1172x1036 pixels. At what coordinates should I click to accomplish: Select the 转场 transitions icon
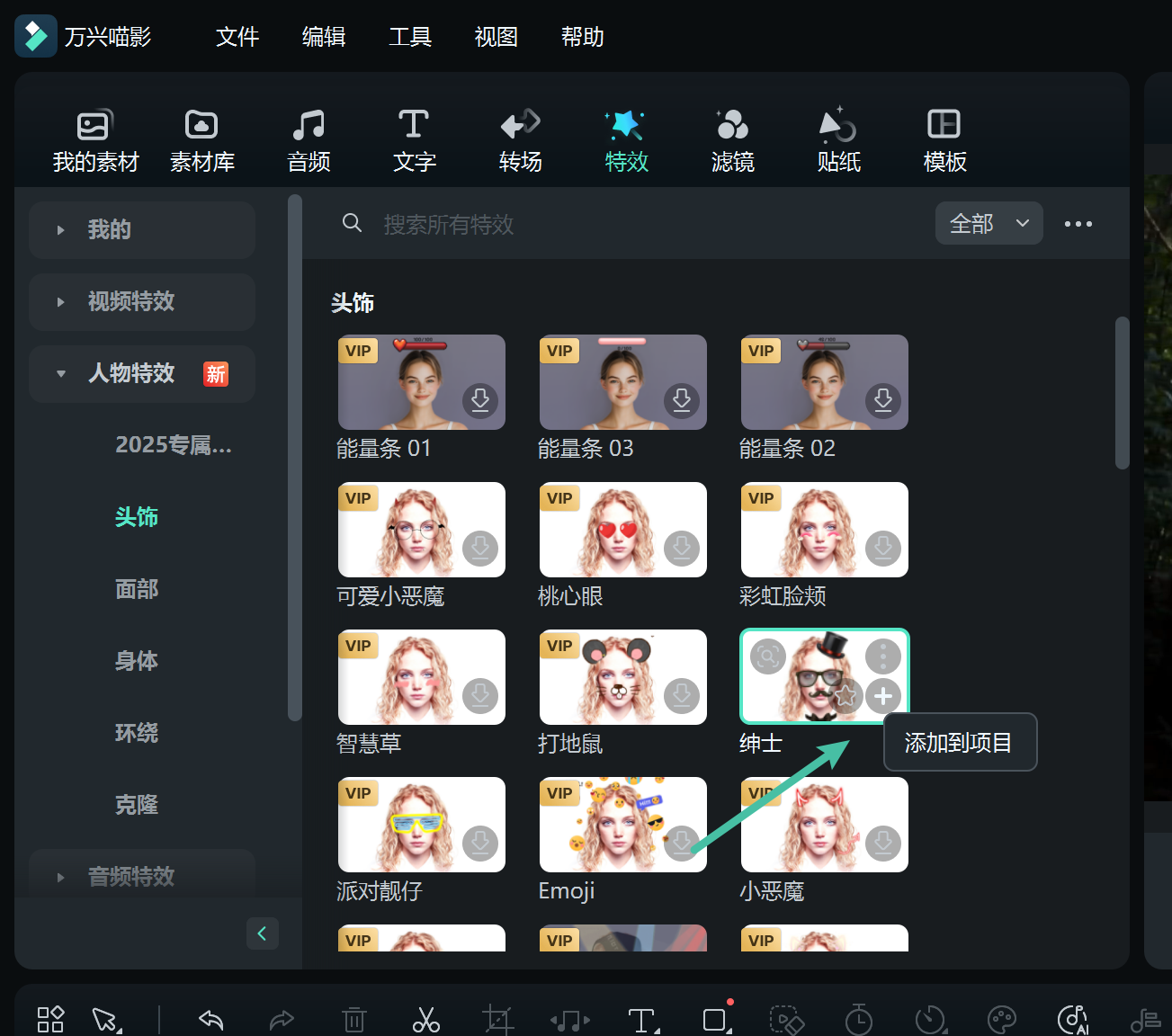519,139
